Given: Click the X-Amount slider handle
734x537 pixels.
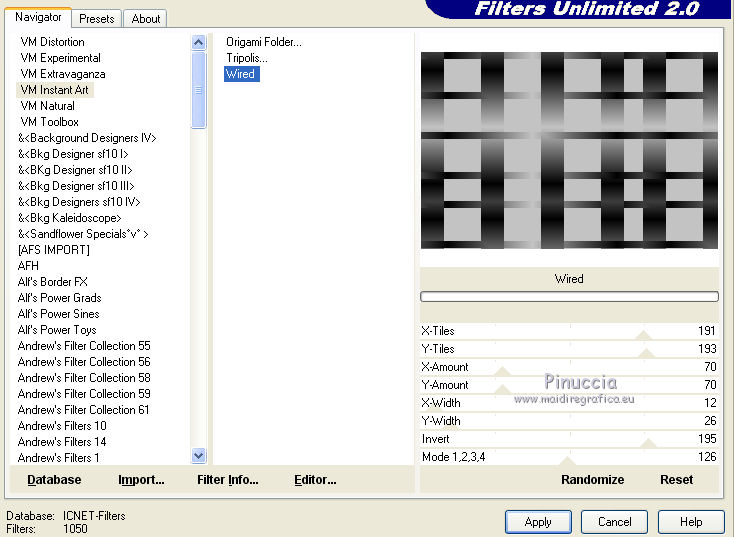Looking at the screenshot, I should click(x=503, y=372).
